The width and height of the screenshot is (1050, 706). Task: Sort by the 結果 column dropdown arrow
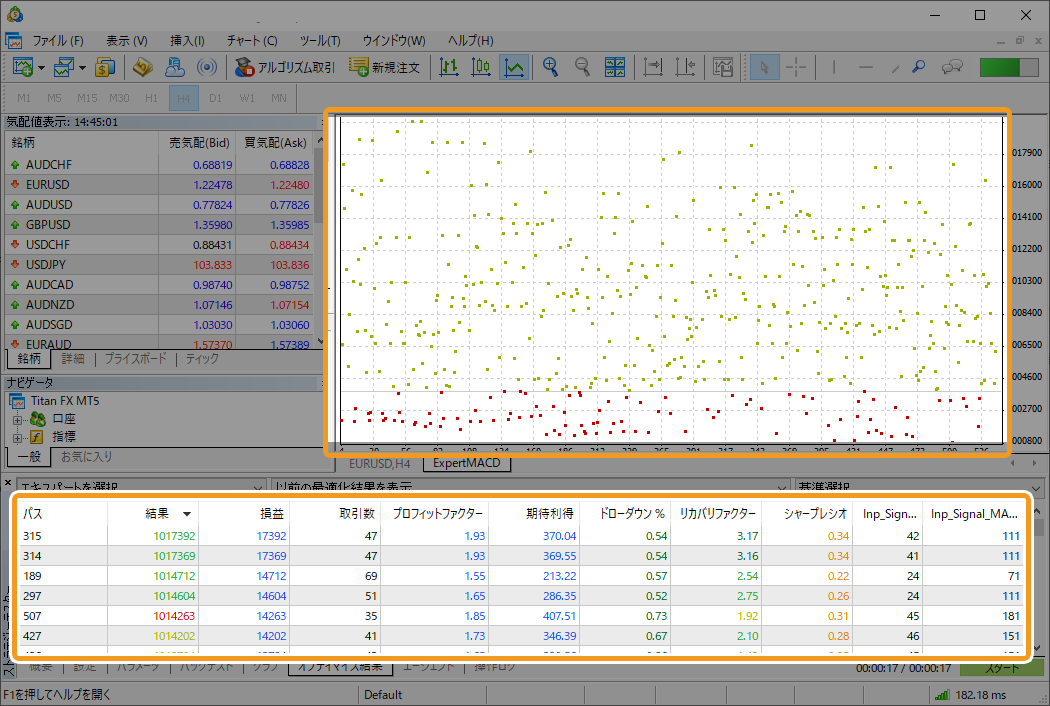tap(187, 514)
